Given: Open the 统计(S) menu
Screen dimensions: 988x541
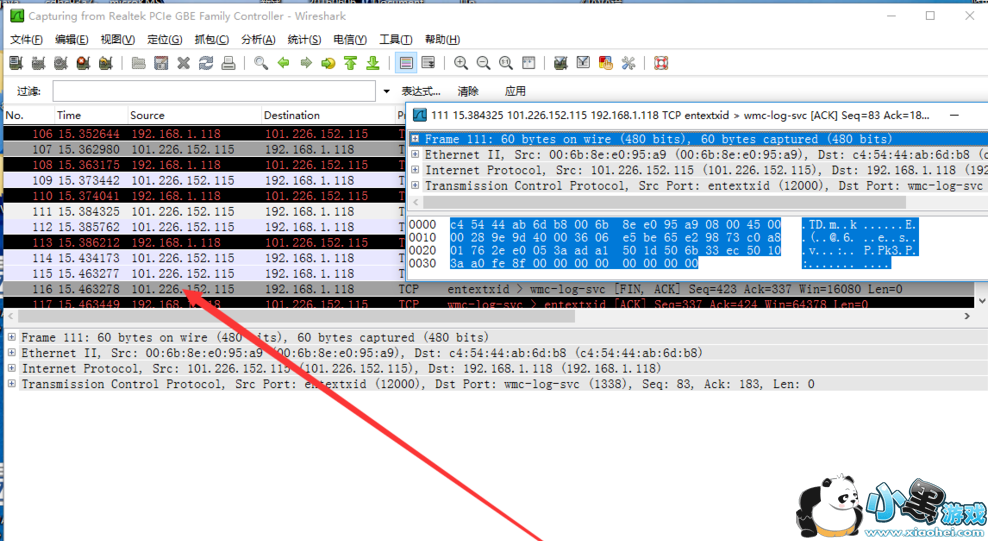Looking at the screenshot, I should [x=304, y=40].
